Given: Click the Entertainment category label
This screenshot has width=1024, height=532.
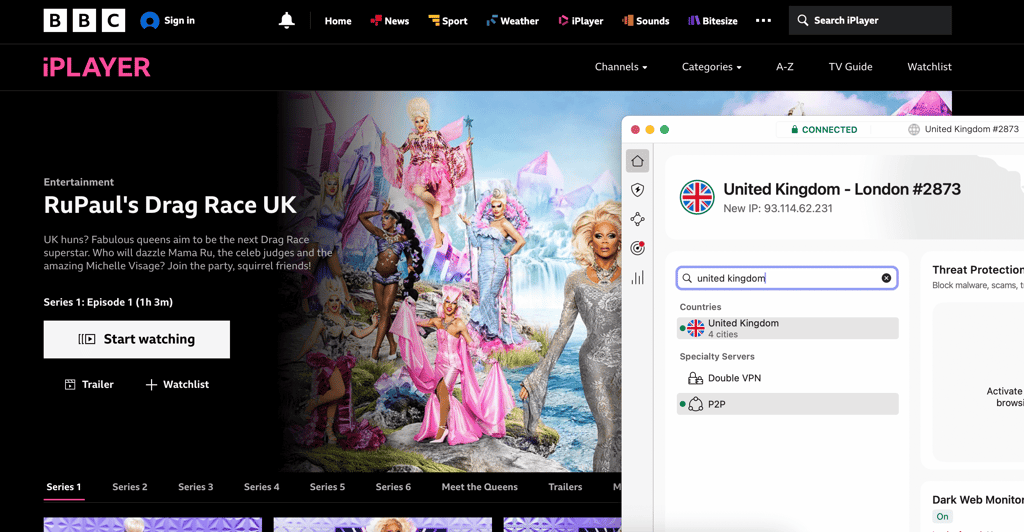Looking at the screenshot, I should tap(78, 182).
